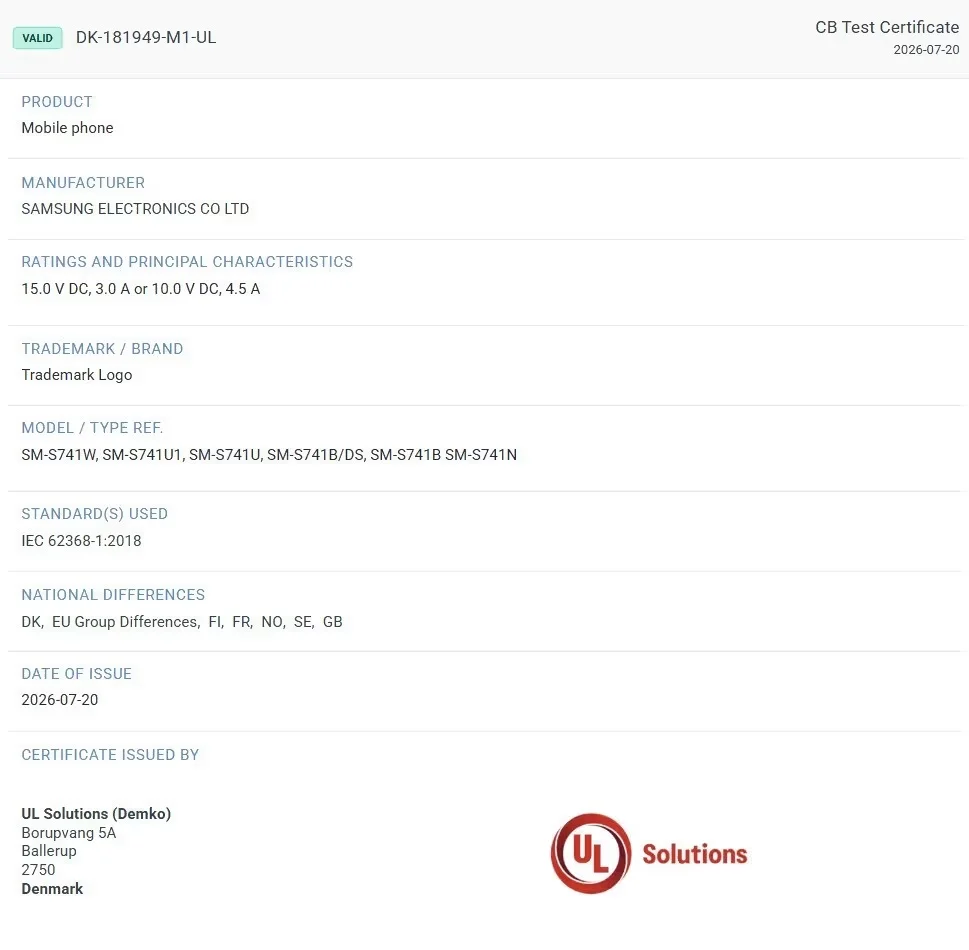
Task: Click UL Solutions (Demko) issuer name
Action: 96,813
